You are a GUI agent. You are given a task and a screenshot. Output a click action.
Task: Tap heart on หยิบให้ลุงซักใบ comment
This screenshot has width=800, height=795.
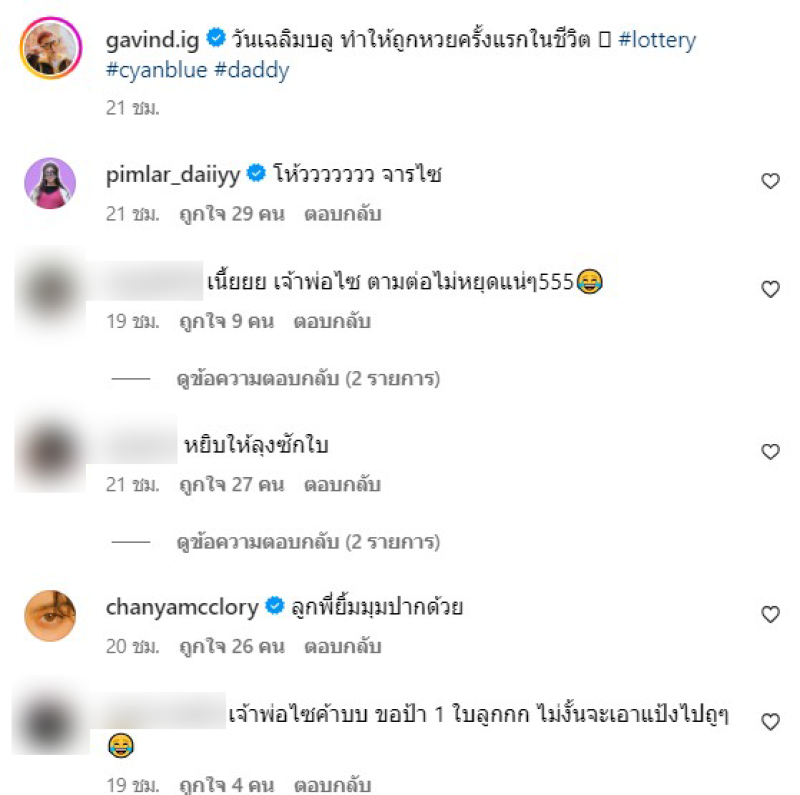pyautogui.click(x=770, y=451)
